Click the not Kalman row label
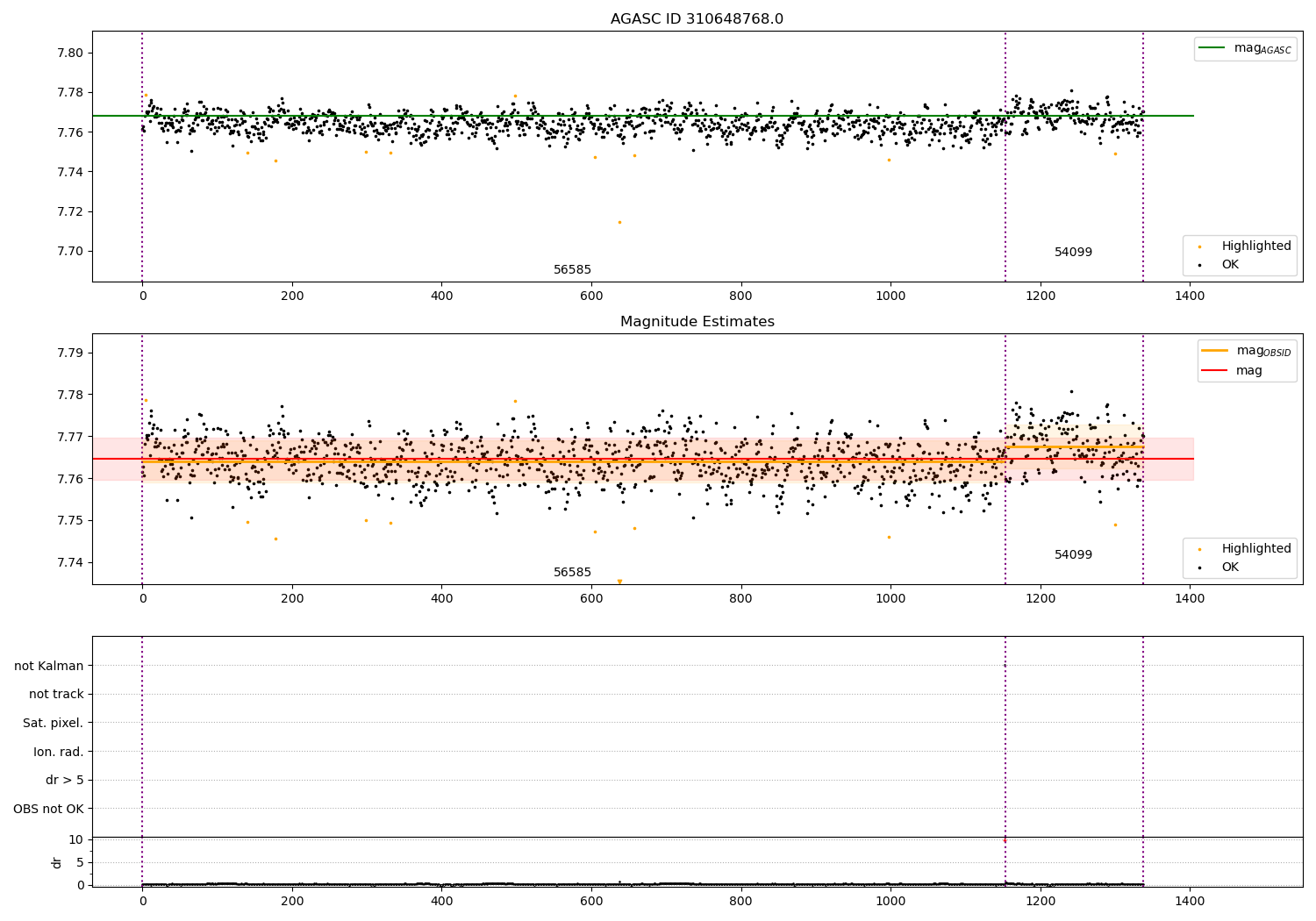The image size is (1316, 921). (49, 666)
